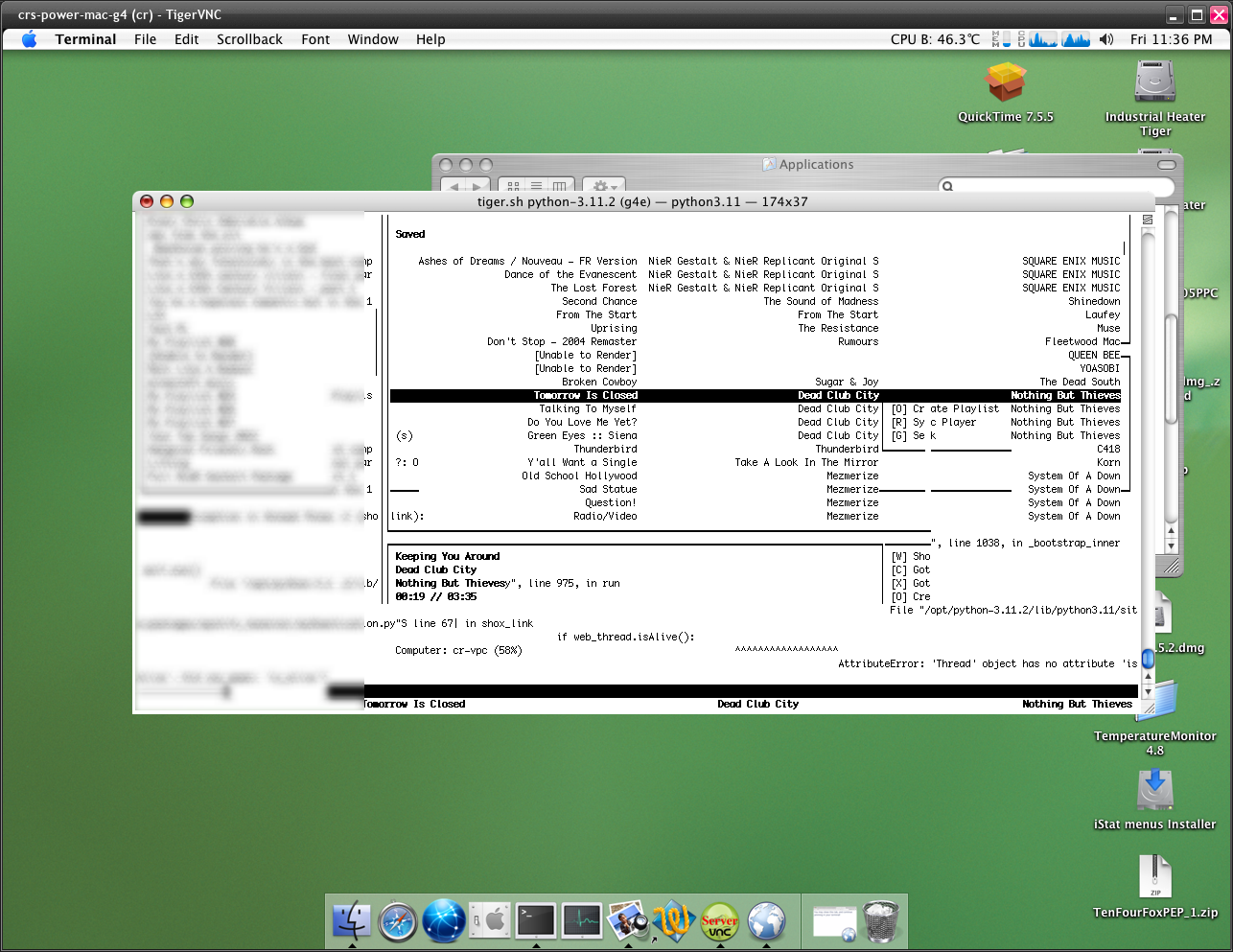Open the File menu
1233x952 pixels.
(x=145, y=39)
